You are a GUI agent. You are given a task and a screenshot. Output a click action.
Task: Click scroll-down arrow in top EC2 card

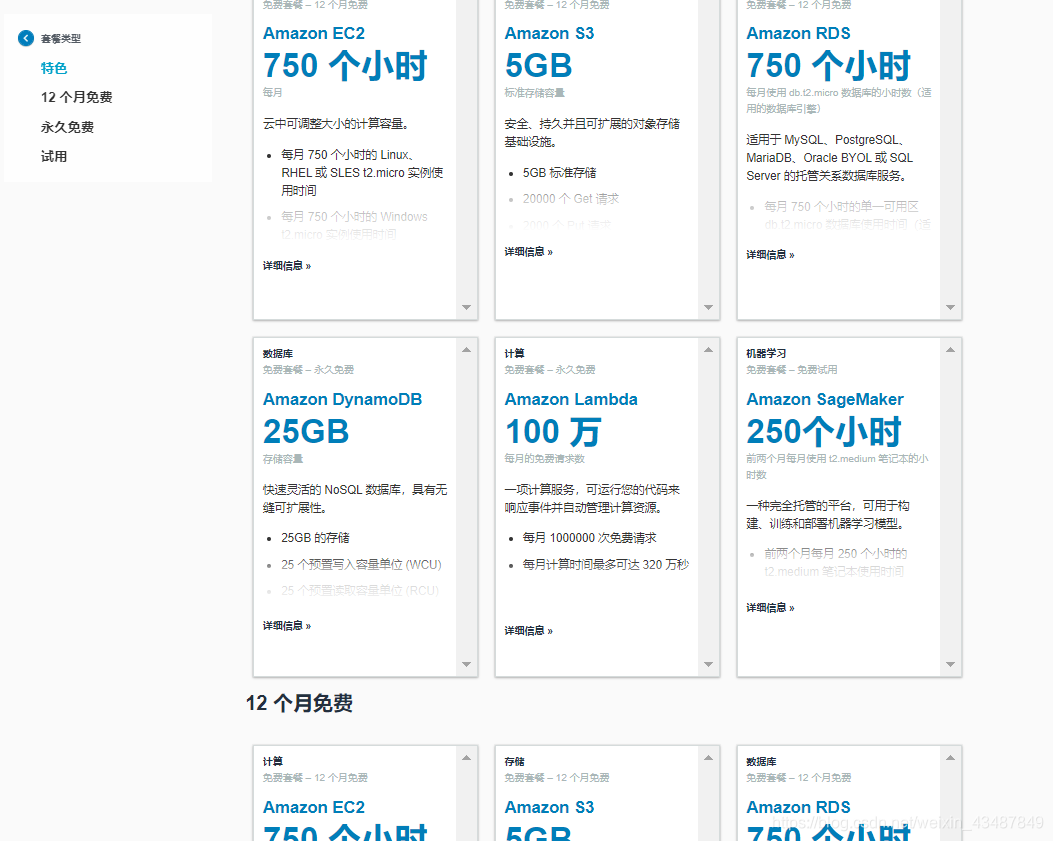[466, 308]
